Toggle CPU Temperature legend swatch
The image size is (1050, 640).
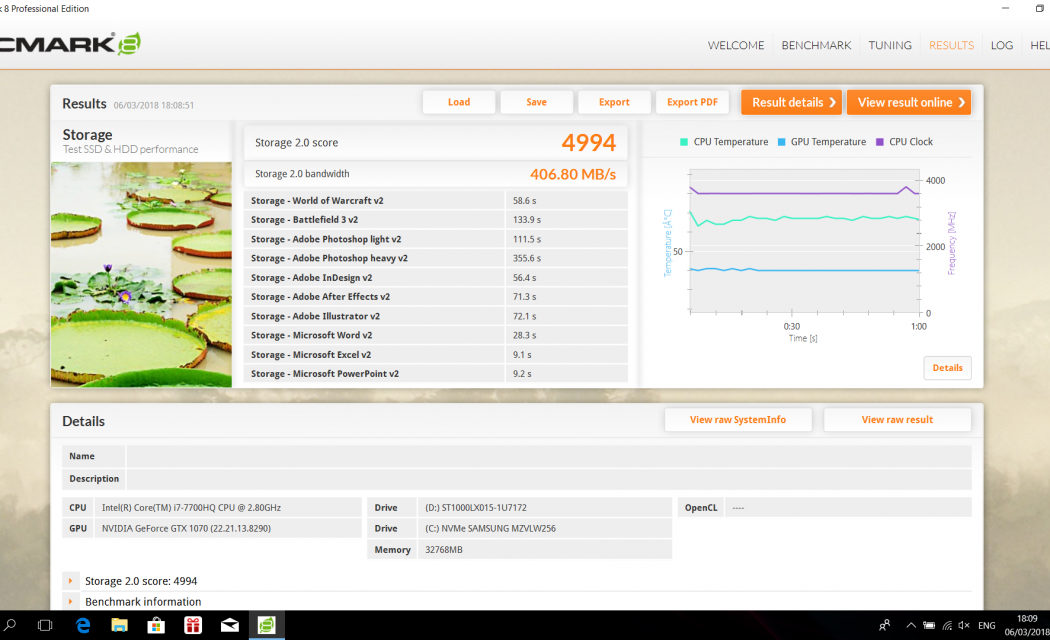[x=684, y=142]
